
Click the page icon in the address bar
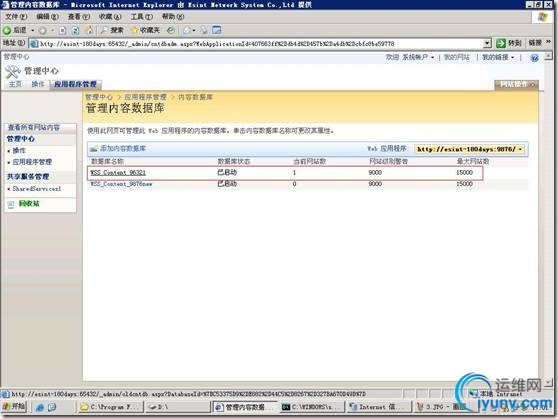[x=34, y=44]
